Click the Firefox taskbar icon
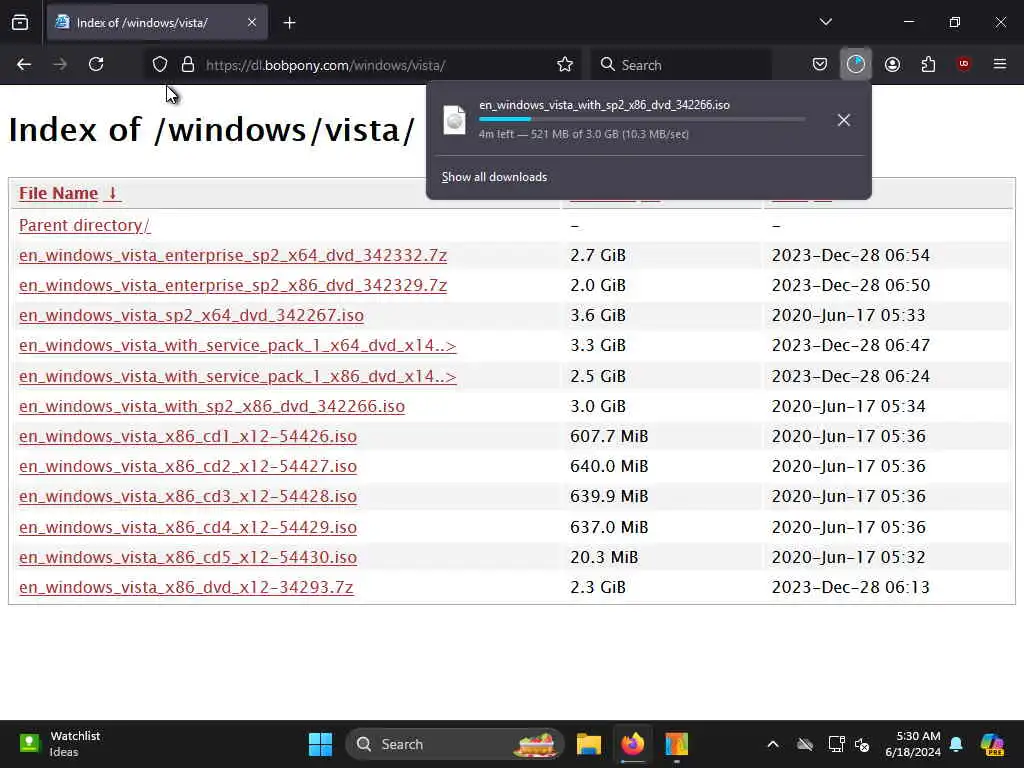The image size is (1024, 768). tap(632, 744)
